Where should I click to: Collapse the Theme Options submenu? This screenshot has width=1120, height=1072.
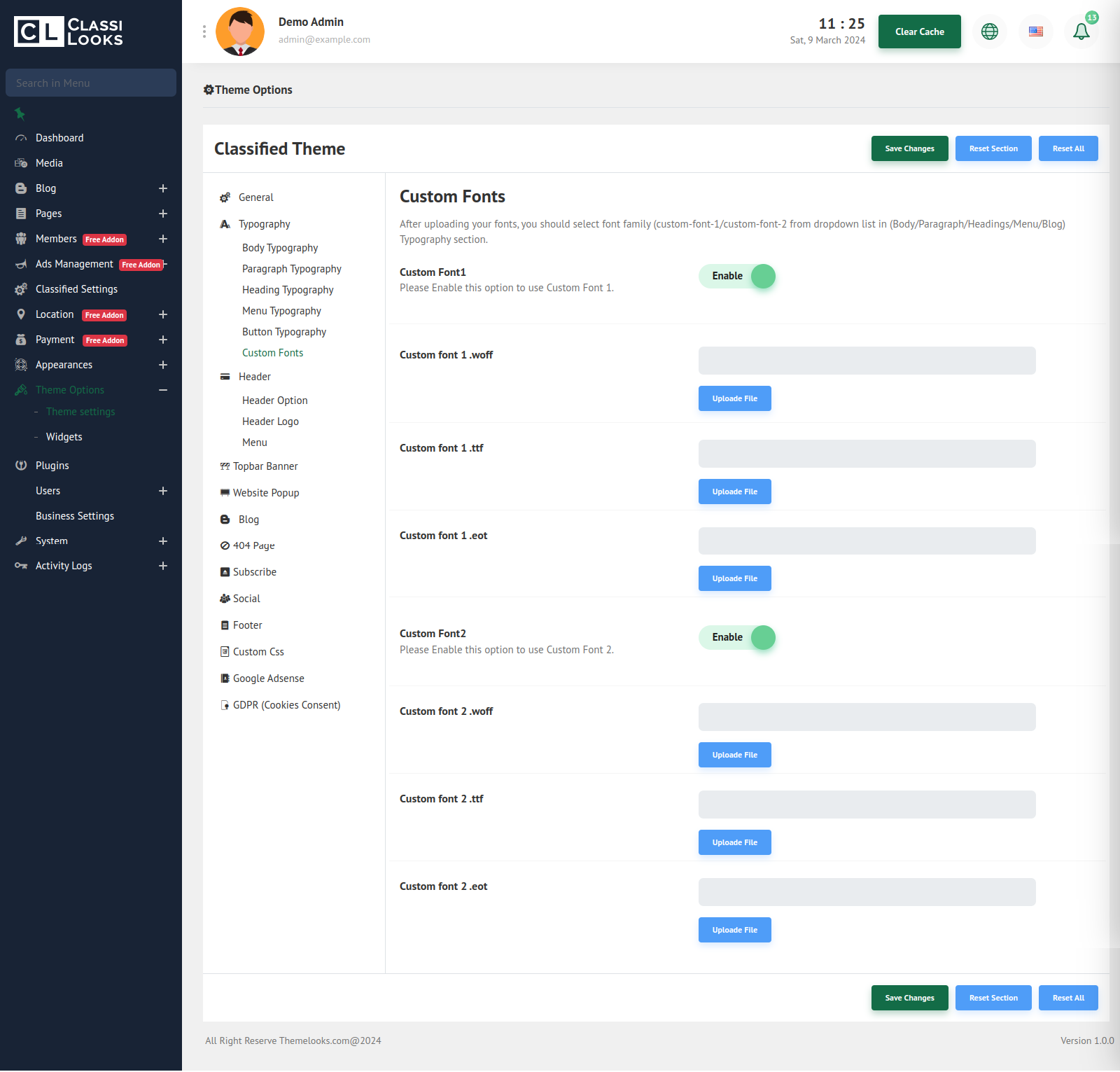click(163, 390)
